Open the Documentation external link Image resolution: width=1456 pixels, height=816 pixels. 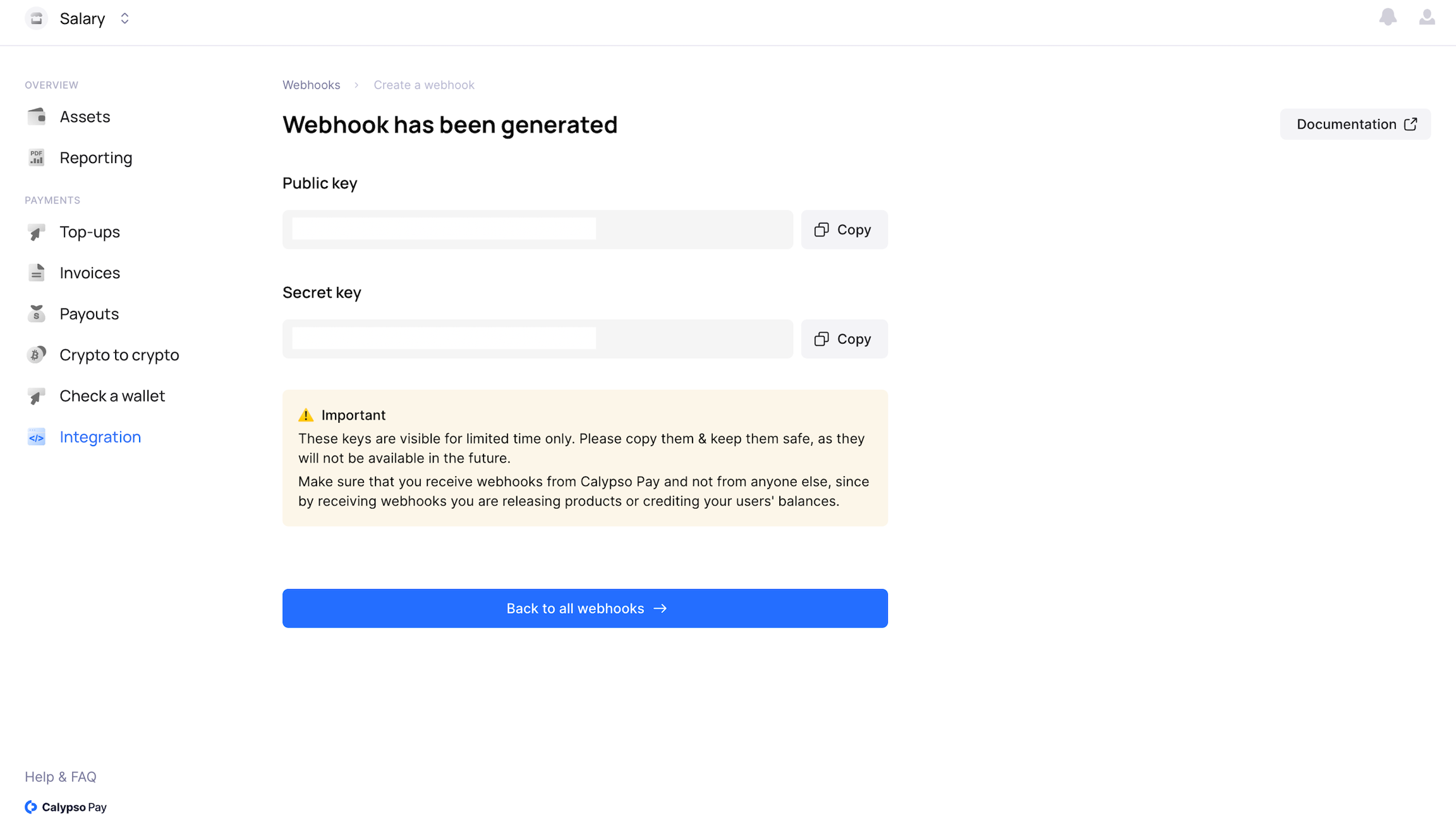tap(1355, 124)
